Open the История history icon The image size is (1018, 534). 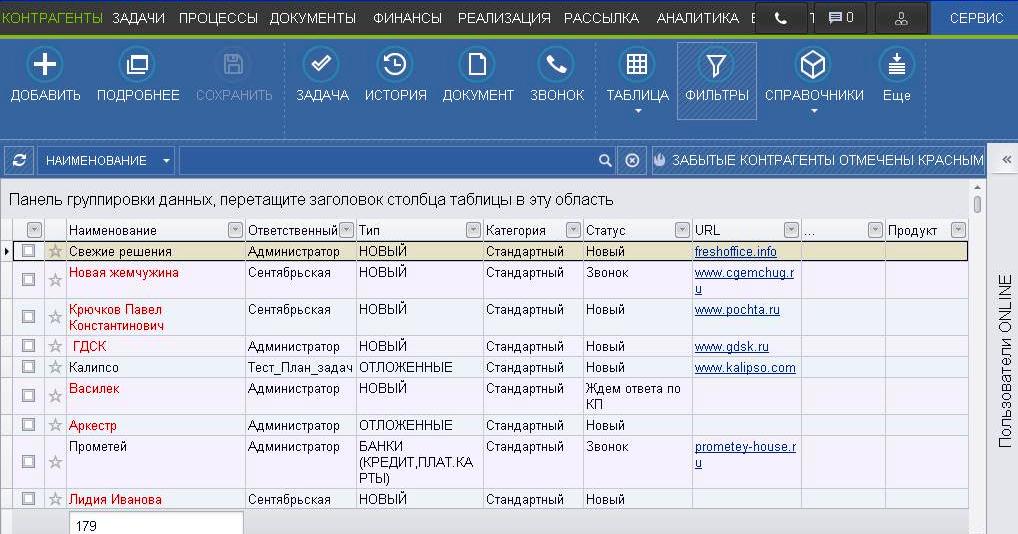(395, 64)
